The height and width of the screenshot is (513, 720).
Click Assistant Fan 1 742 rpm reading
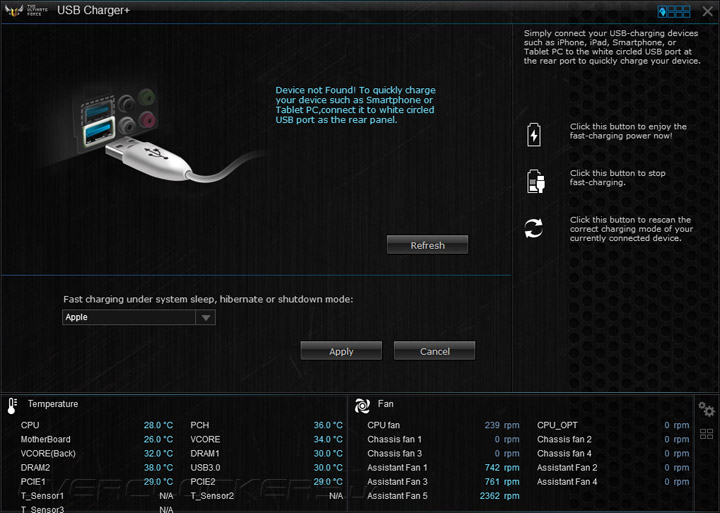coord(502,468)
